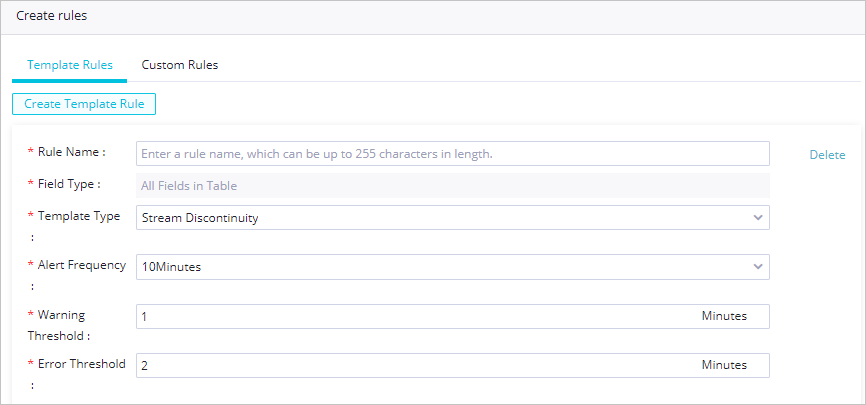Image resolution: width=866 pixels, height=405 pixels.
Task: Delete this rule via the Delete link
Action: pos(827,155)
